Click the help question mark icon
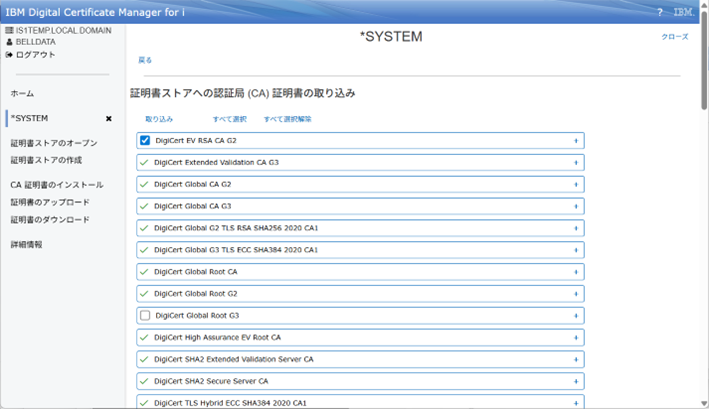This screenshot has width=709, height=409. pos(660,12)
